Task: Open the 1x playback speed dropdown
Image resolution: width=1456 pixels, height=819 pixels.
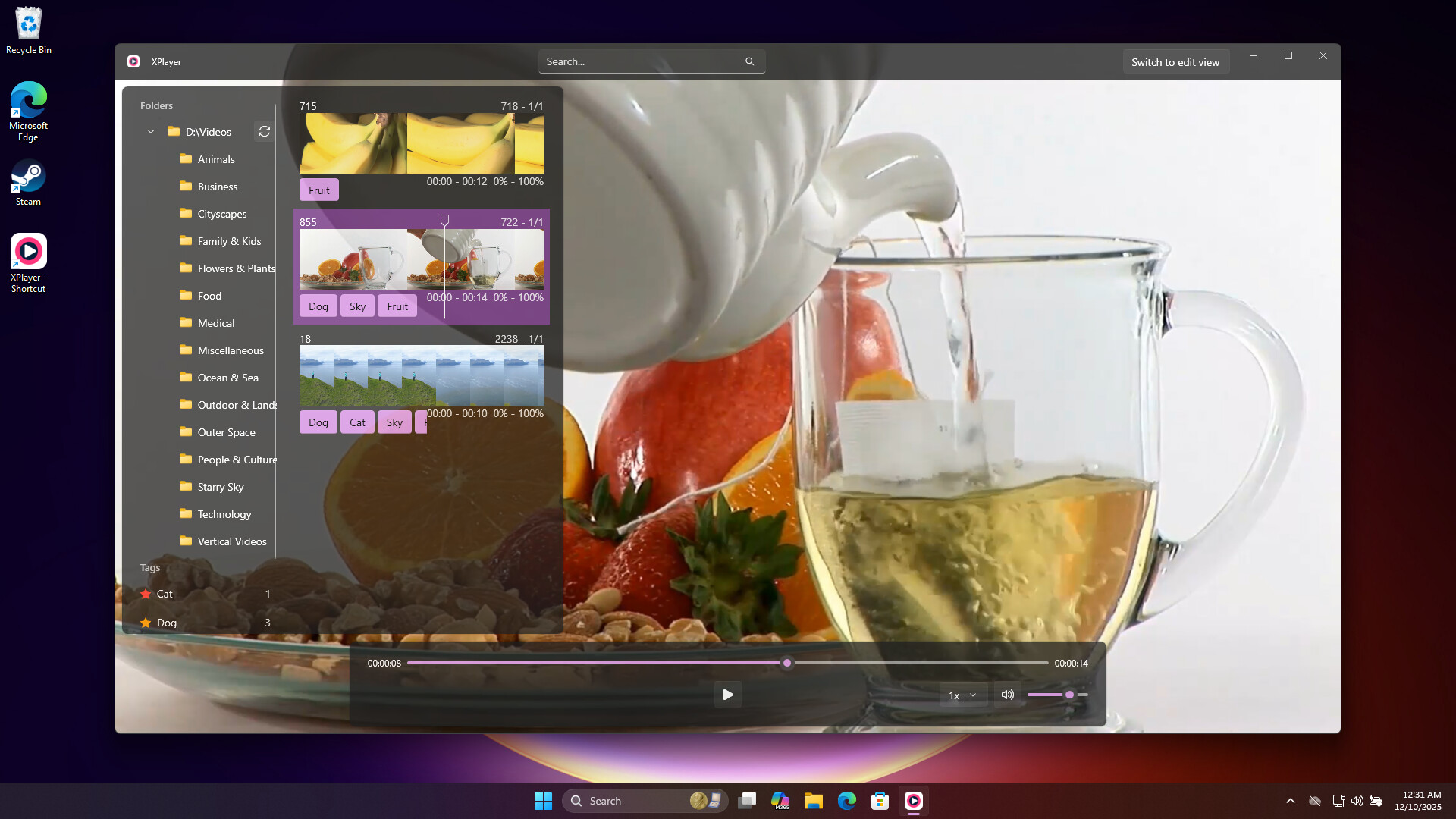Action: (962, 694)
